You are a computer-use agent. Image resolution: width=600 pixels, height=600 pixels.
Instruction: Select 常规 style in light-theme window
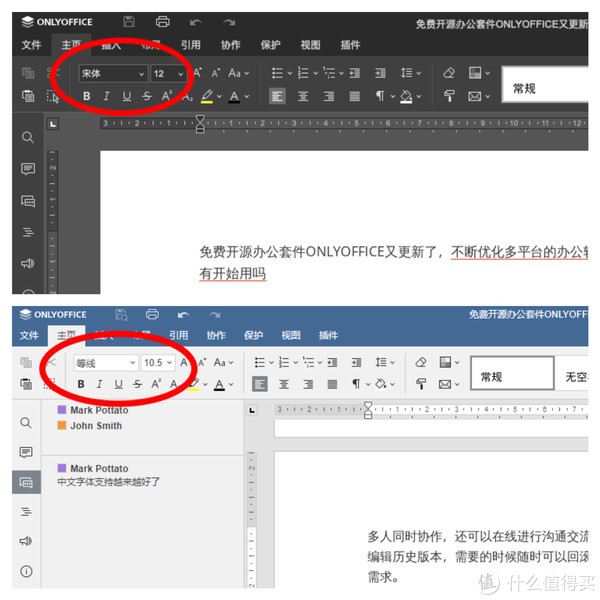pos(512,373)
